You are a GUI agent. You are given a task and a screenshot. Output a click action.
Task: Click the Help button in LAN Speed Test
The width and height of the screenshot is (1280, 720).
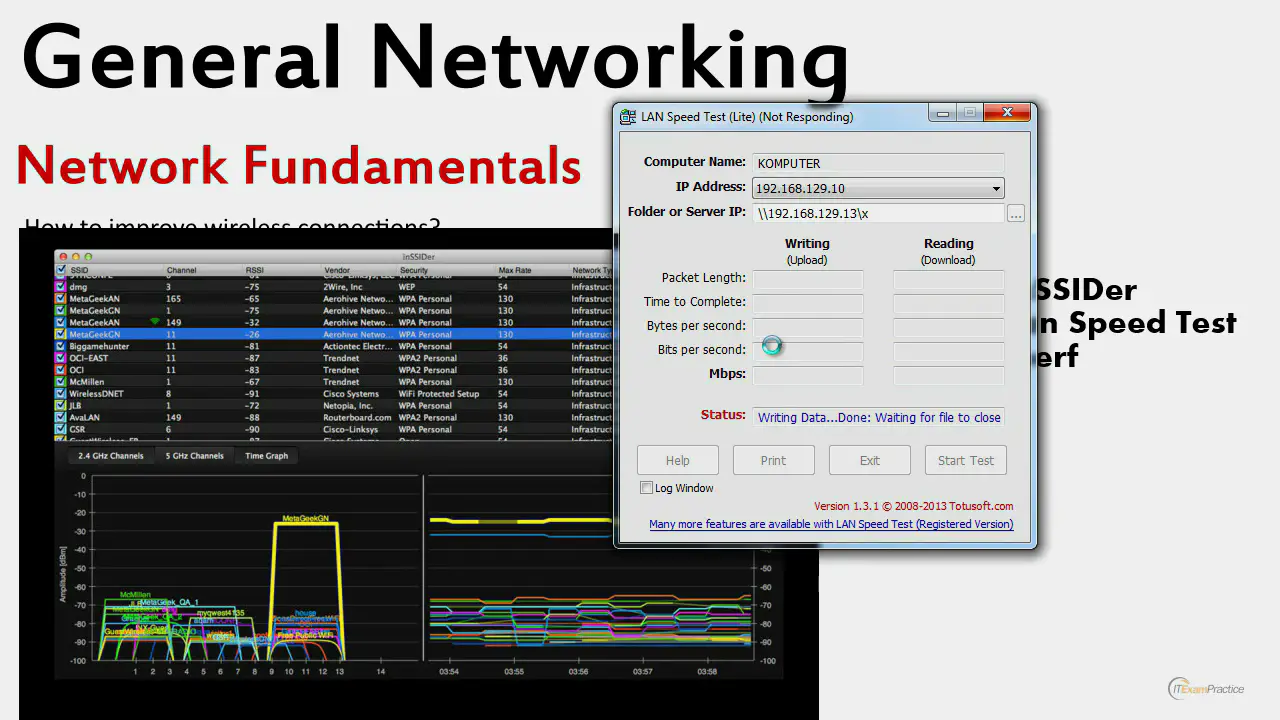click(678, 460)
